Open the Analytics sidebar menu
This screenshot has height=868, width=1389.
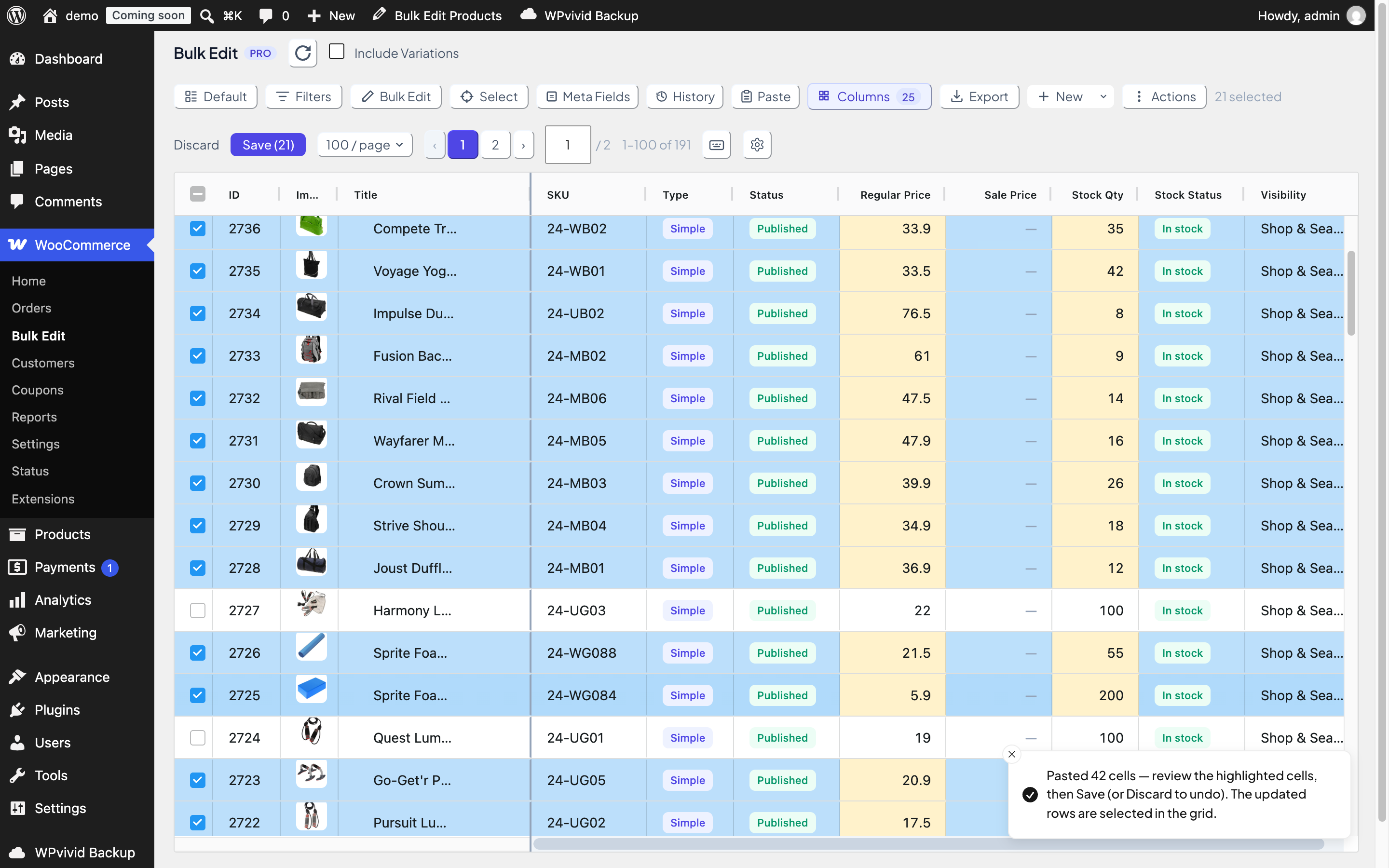pyautogui.click(x=77, y=600)
